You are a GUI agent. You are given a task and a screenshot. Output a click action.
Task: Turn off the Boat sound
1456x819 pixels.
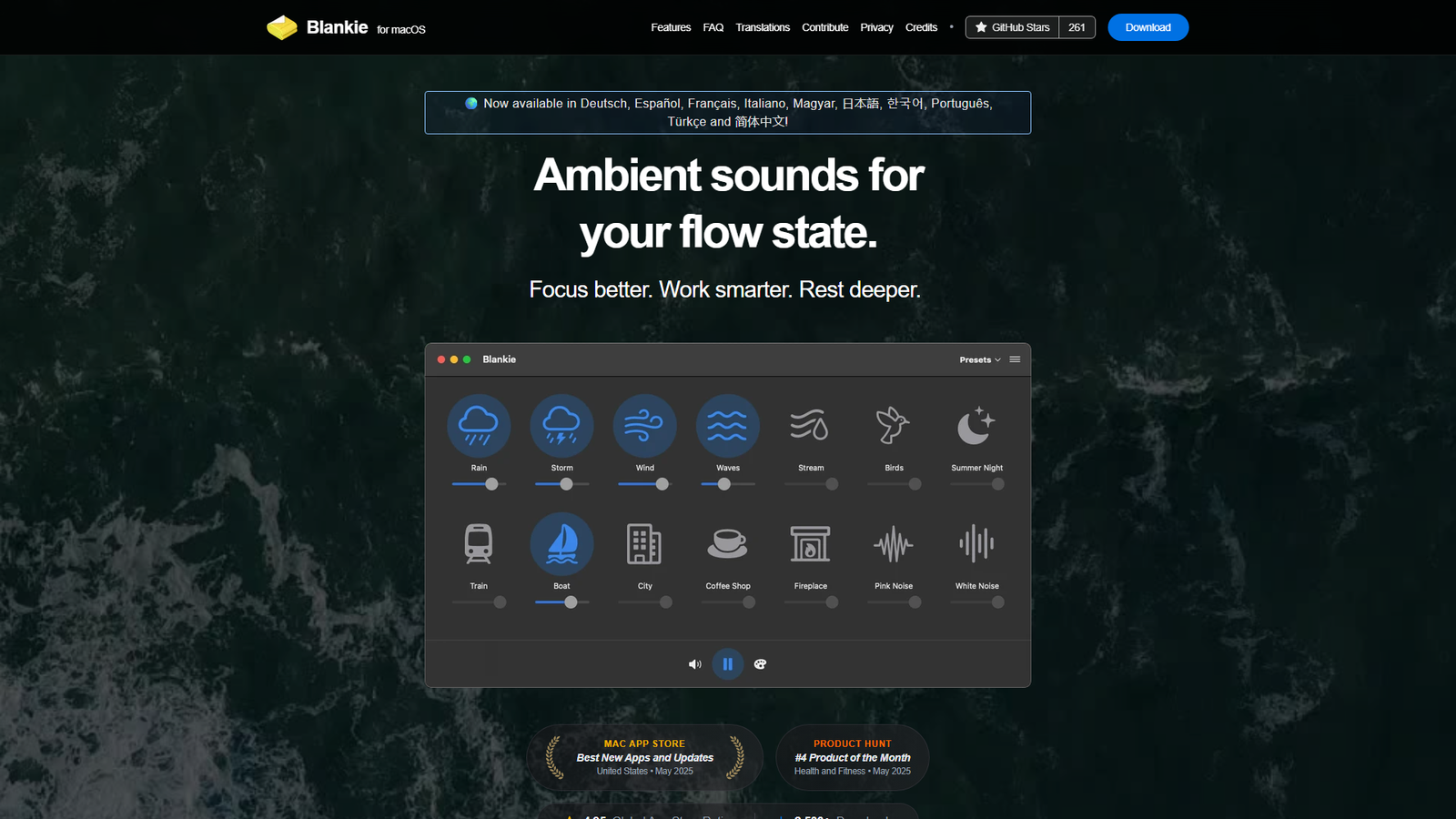[561, 544]
